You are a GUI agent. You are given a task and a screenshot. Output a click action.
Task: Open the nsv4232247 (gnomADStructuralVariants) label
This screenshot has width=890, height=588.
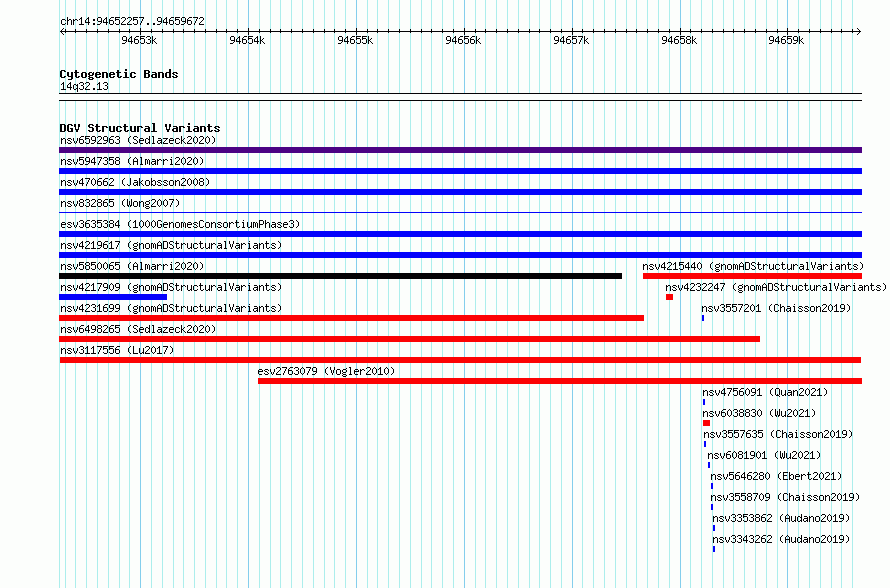(x=776, y=287)
